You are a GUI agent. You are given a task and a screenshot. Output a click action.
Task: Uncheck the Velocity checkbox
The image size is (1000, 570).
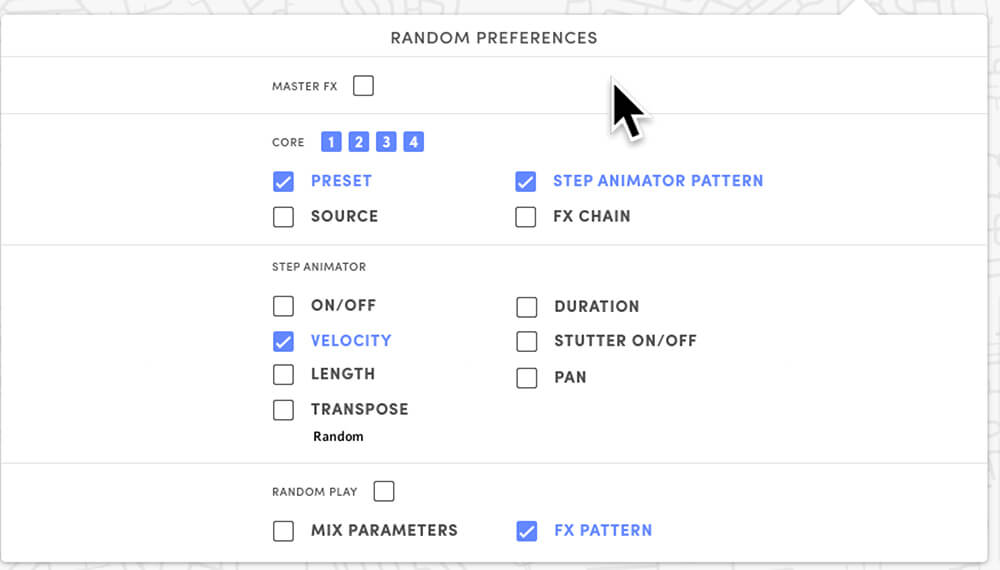pyautogui.click(x=284, y=341)
